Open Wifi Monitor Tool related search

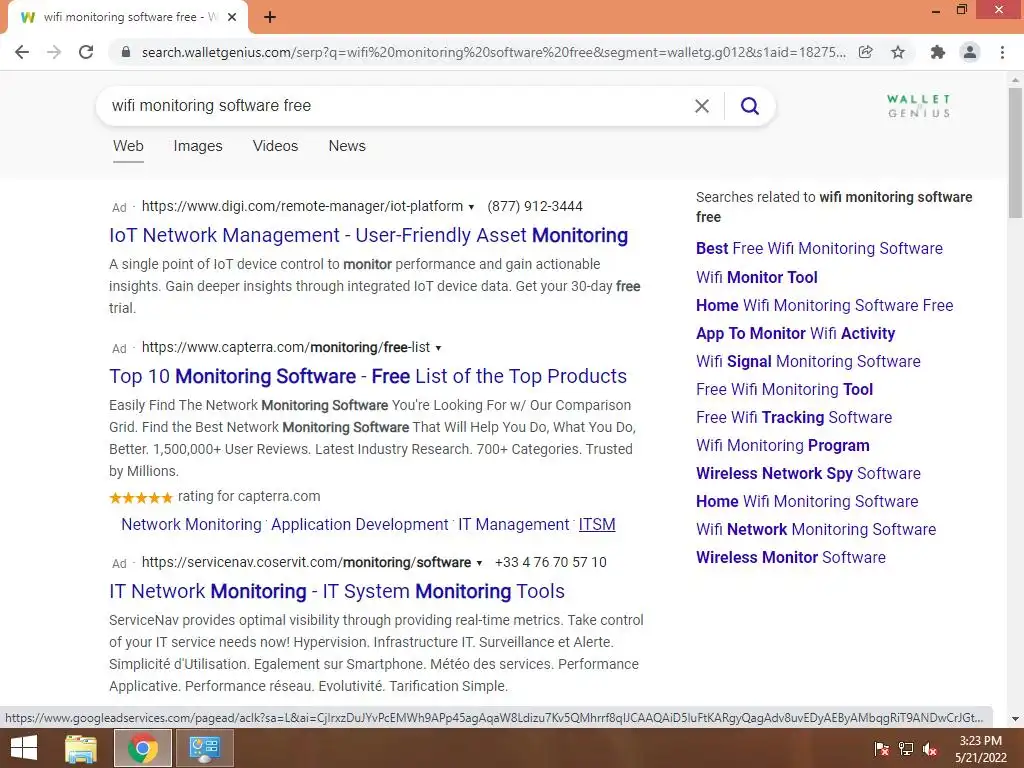(x=756, y=278)
